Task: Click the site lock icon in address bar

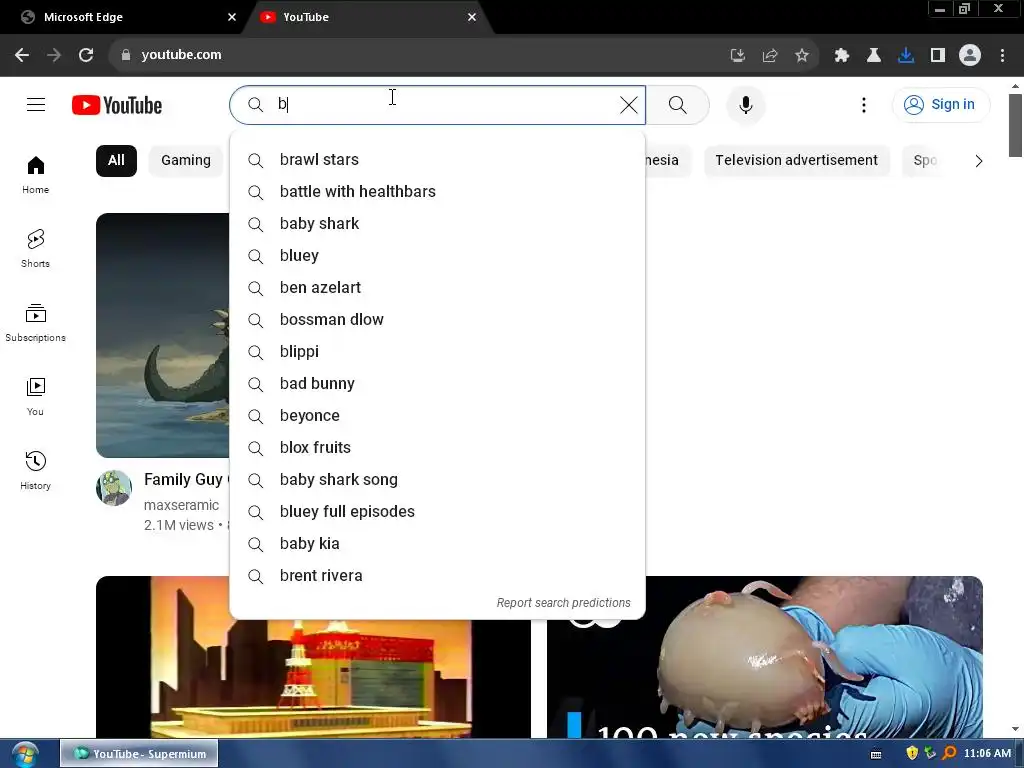Action: pos(126,55)
